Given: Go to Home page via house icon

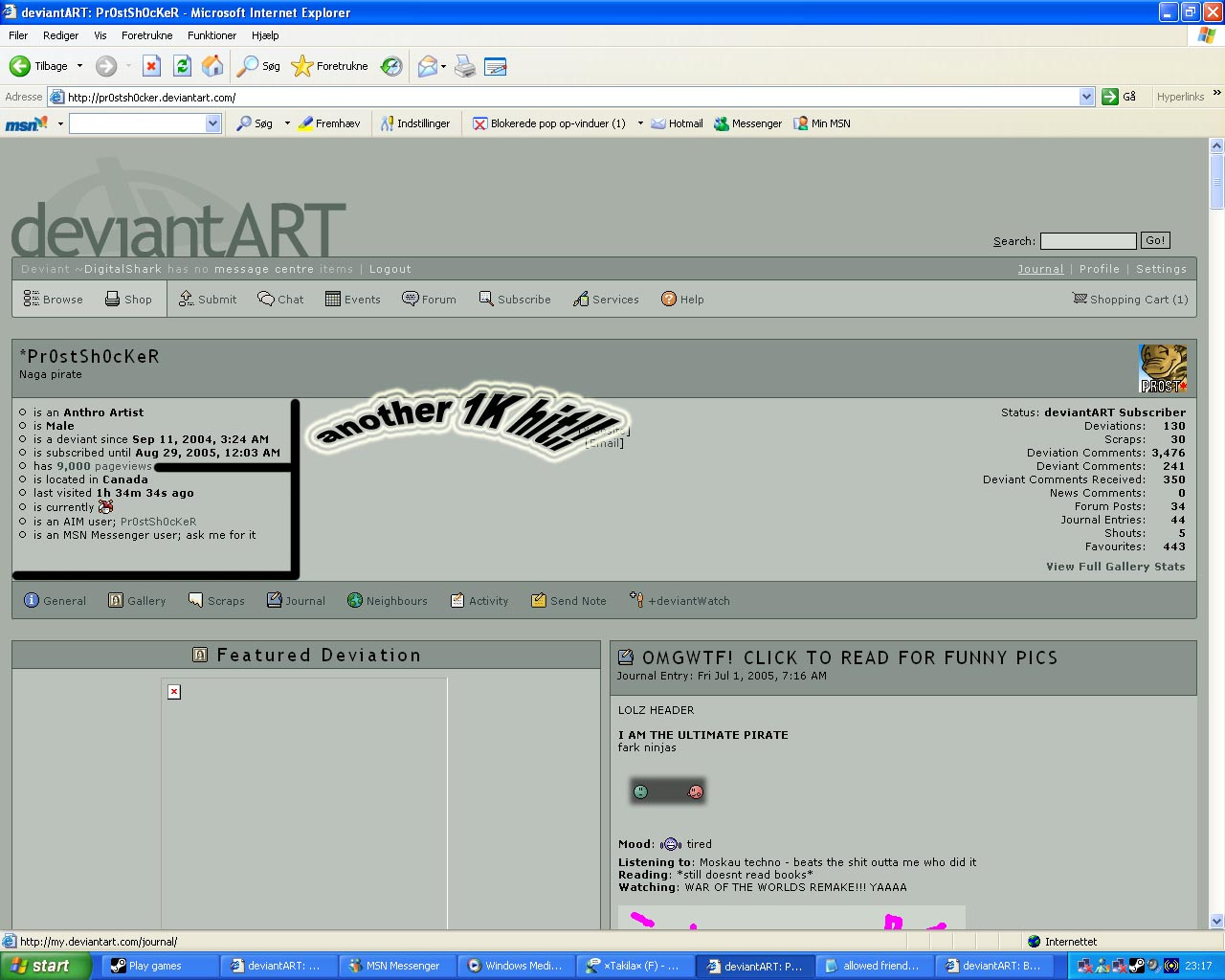Looking at the screenshot, I should pyautogui.click(x=212, y=66).
